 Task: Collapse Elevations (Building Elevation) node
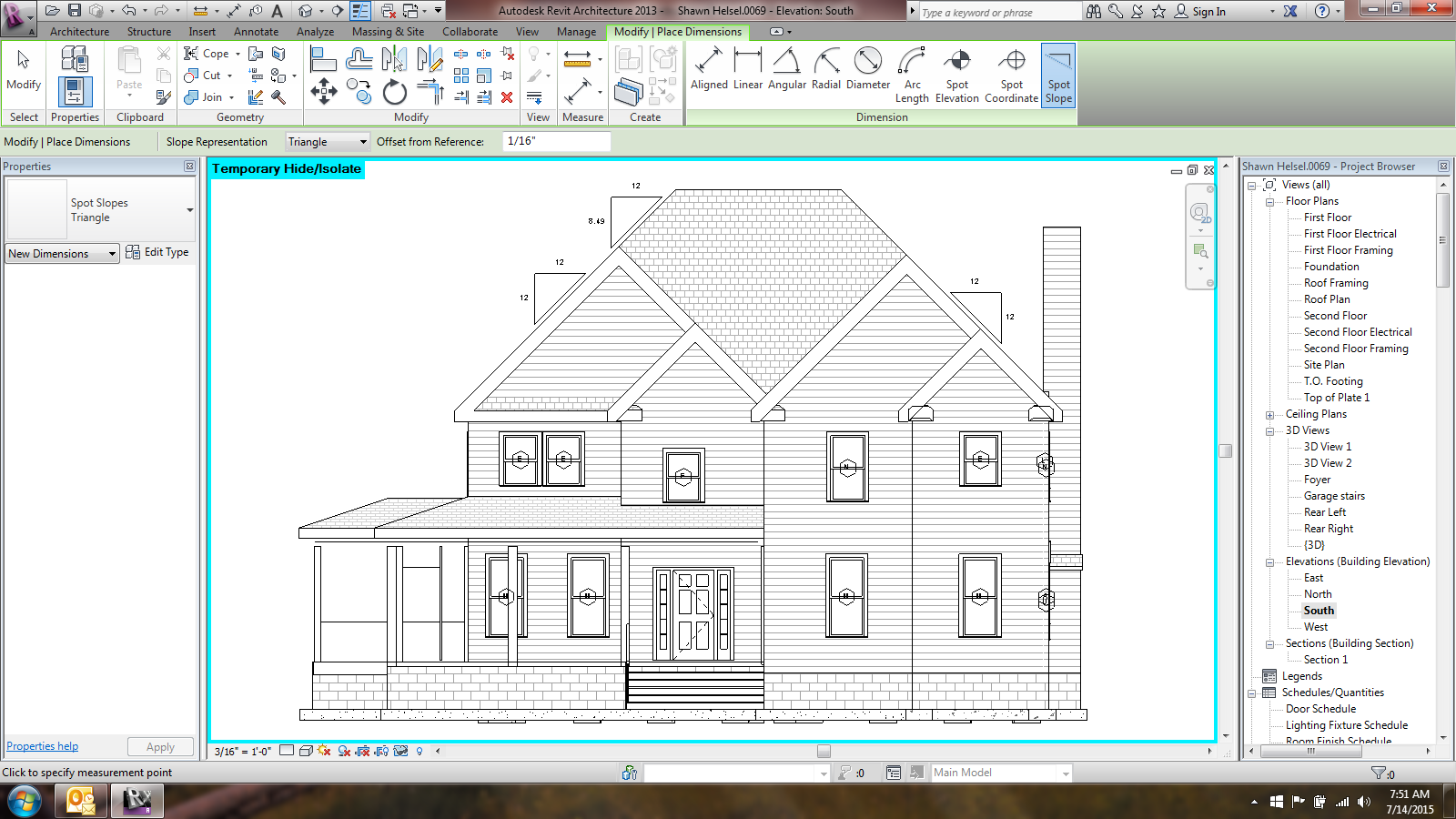click(x=1270, y=562)
